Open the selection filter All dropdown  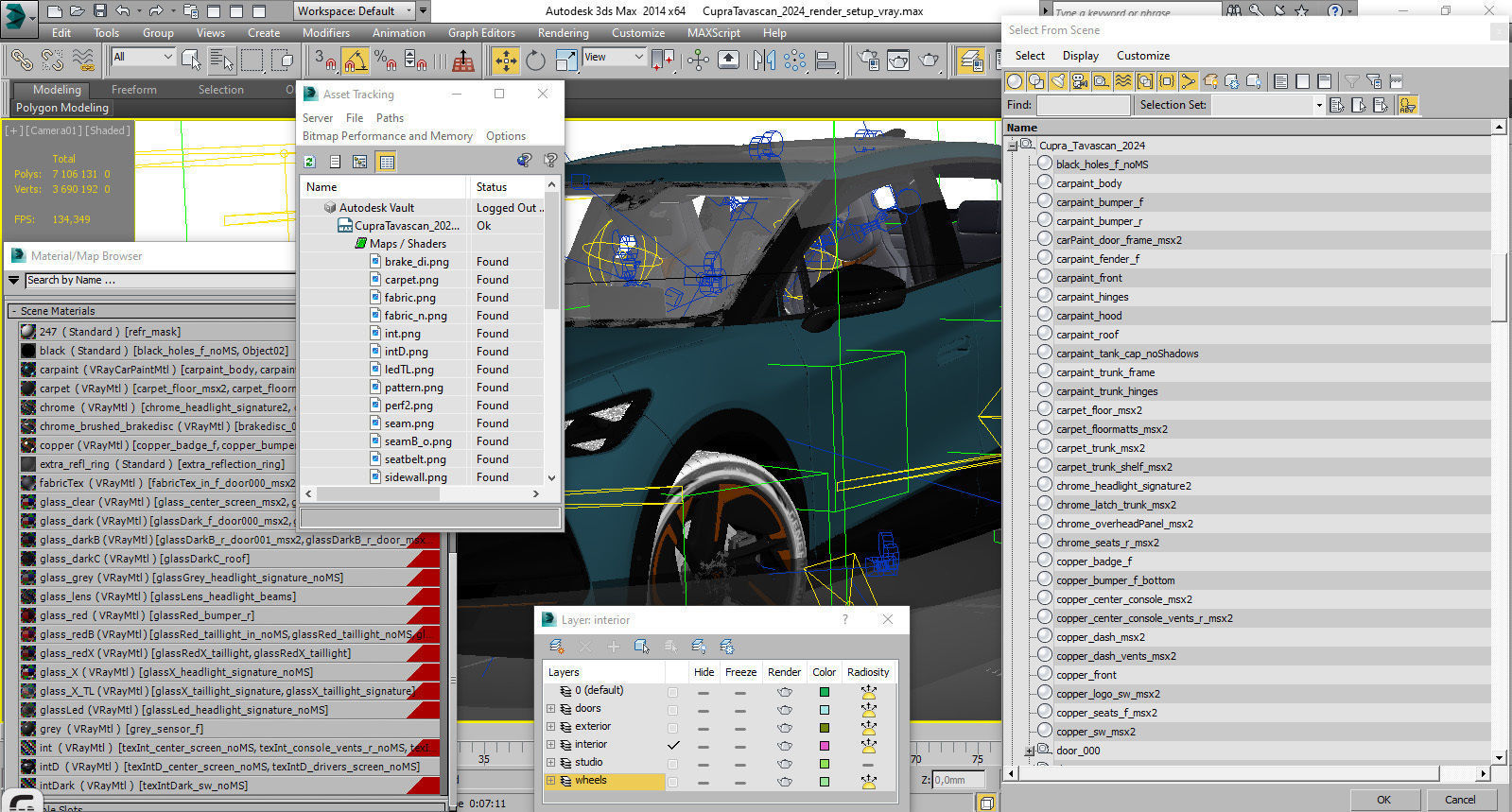pos(144,58)
